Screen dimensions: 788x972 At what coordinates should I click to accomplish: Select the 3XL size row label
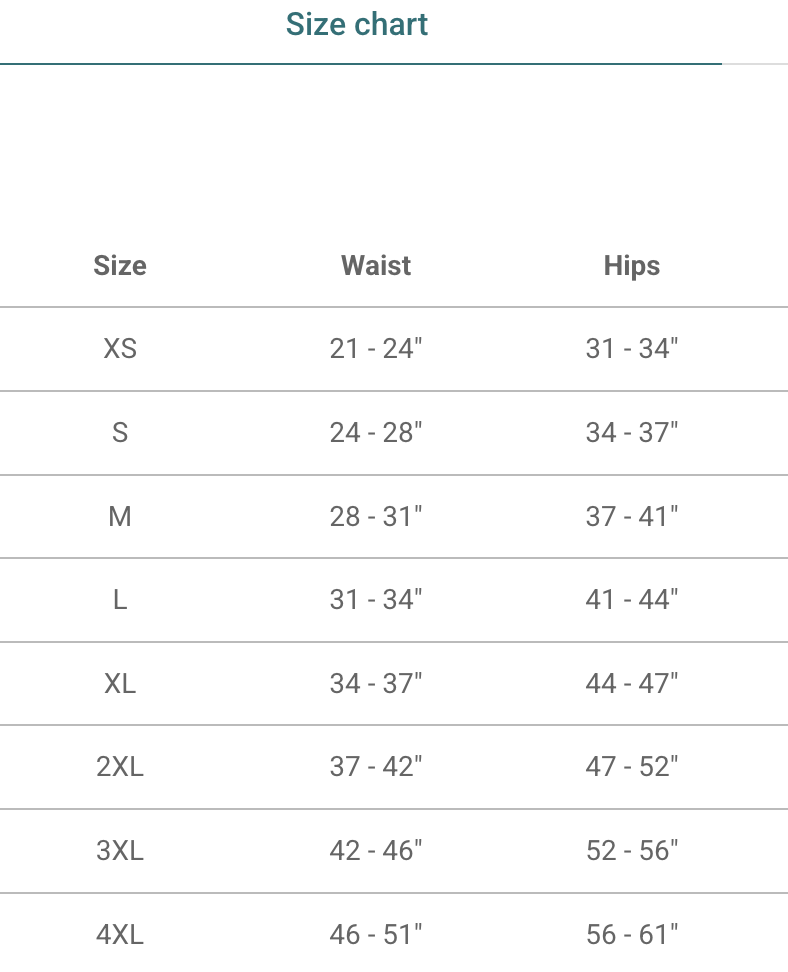tap(120, 851)
